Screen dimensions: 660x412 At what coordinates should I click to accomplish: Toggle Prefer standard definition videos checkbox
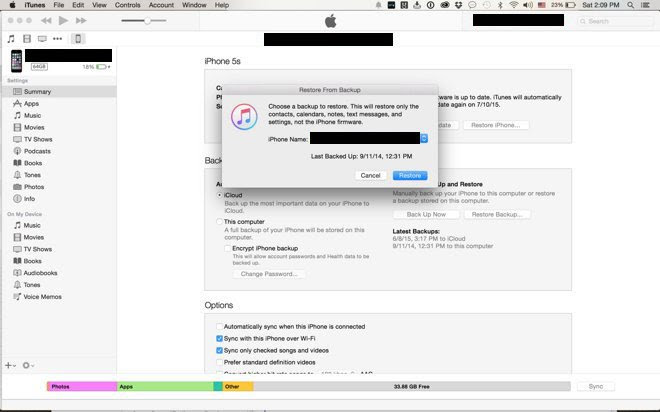click(219, 362)
